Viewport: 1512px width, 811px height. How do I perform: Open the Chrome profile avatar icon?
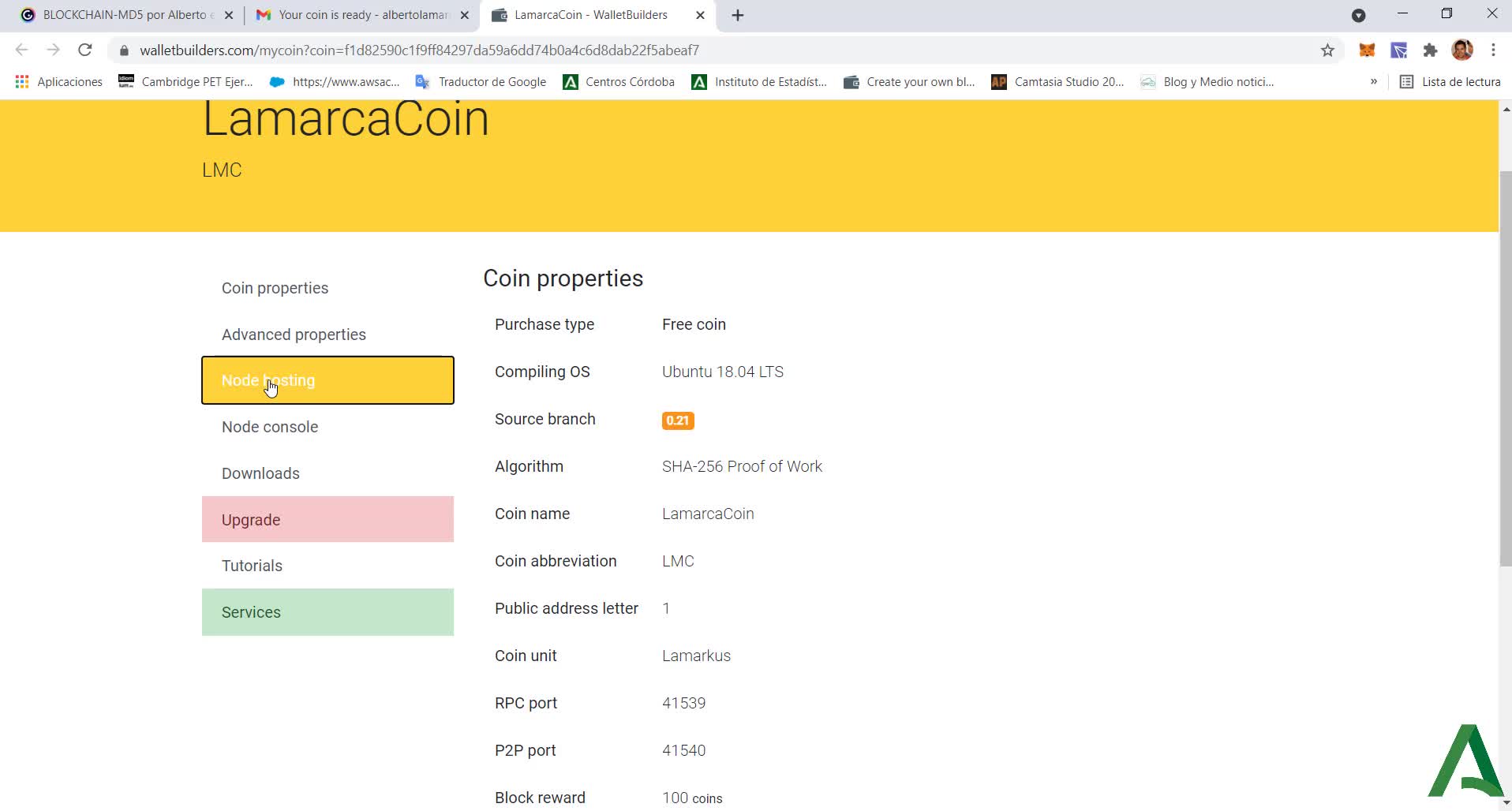(x=1462, y=50)
